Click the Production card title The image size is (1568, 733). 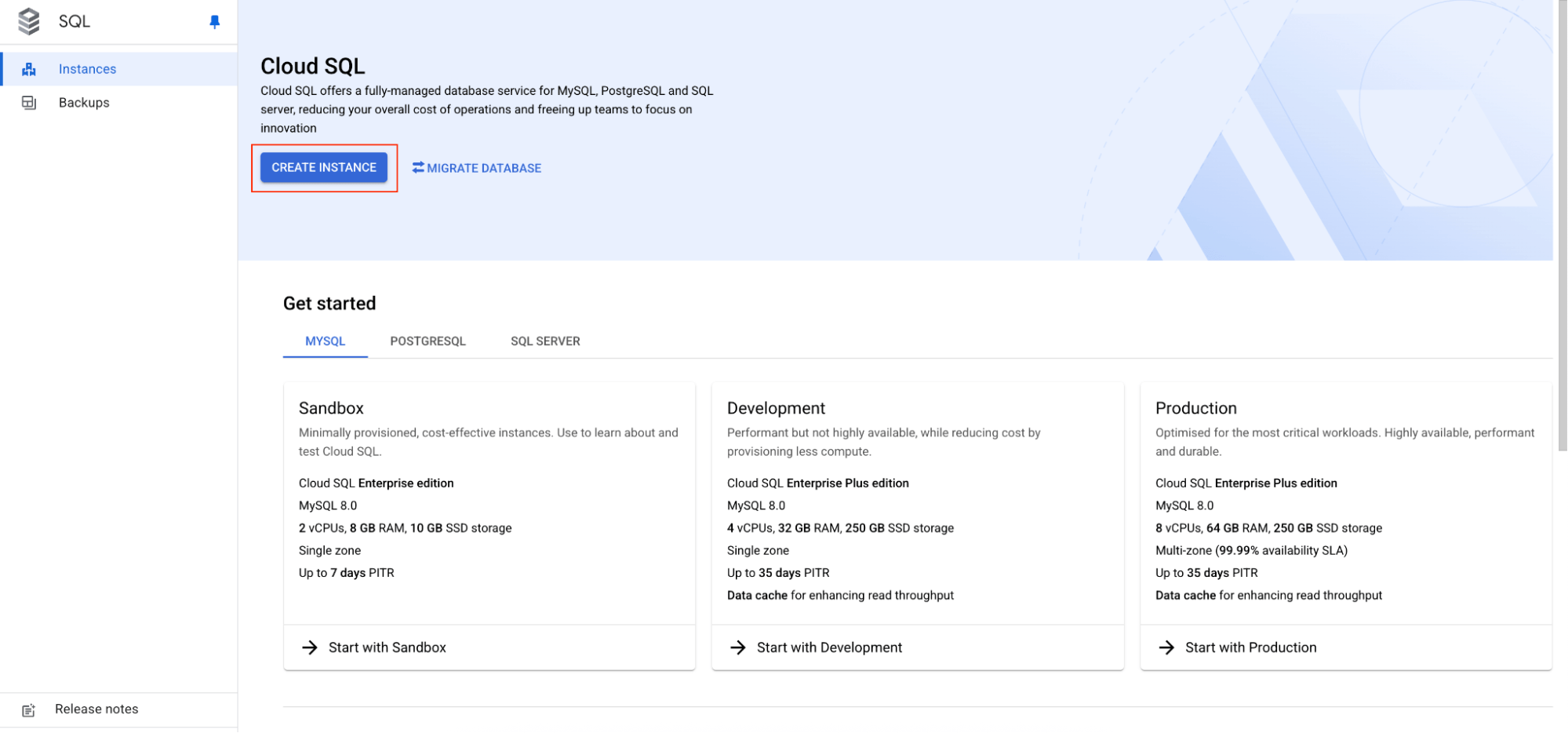click(x=1195, y=408)
